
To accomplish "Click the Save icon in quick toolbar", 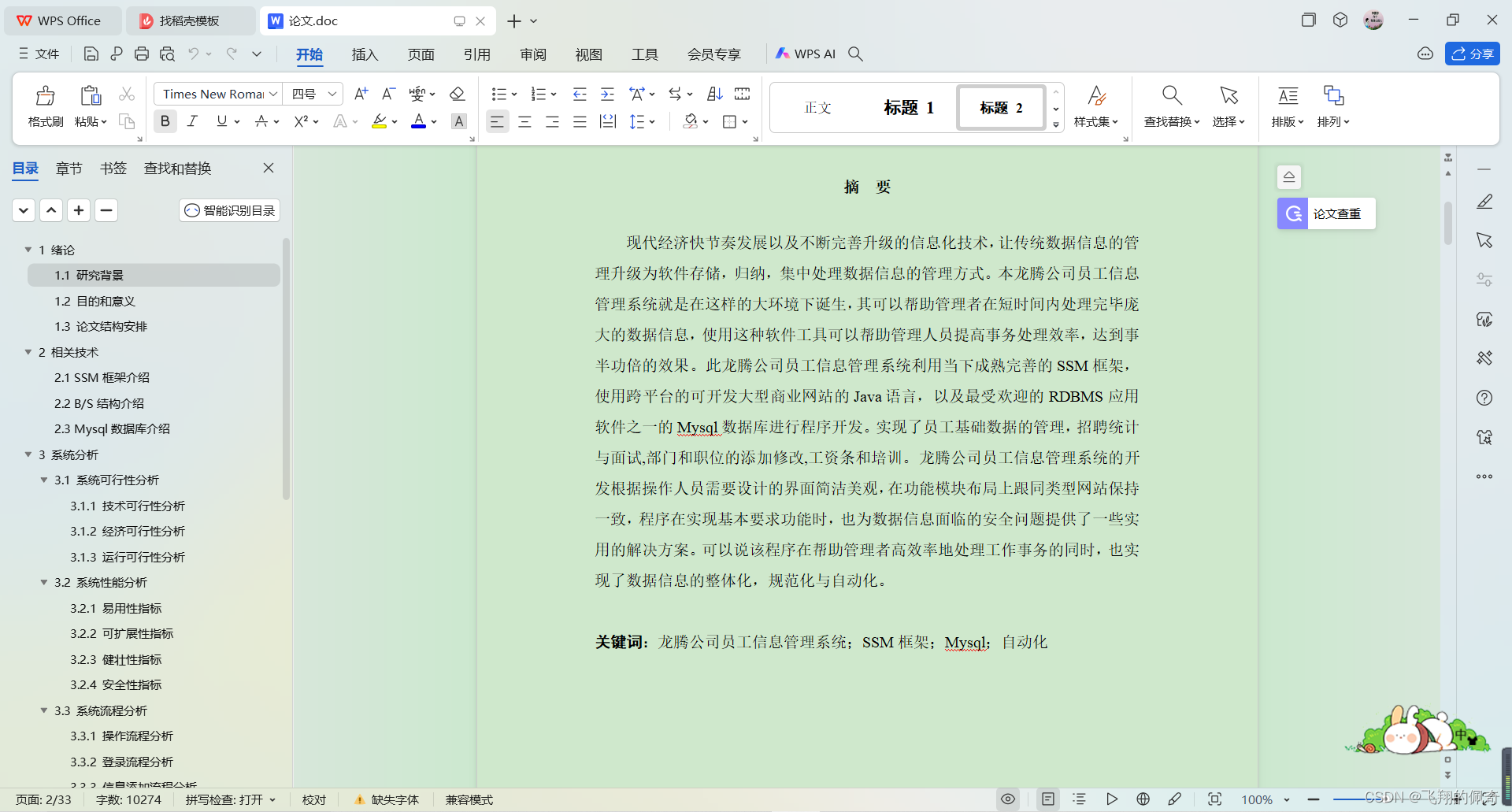I will 91,54.
